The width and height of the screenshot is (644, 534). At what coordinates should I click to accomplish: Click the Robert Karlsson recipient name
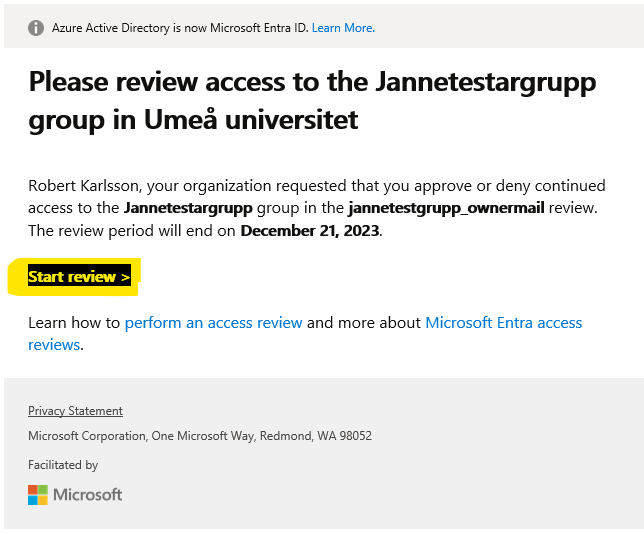point(83,186)
